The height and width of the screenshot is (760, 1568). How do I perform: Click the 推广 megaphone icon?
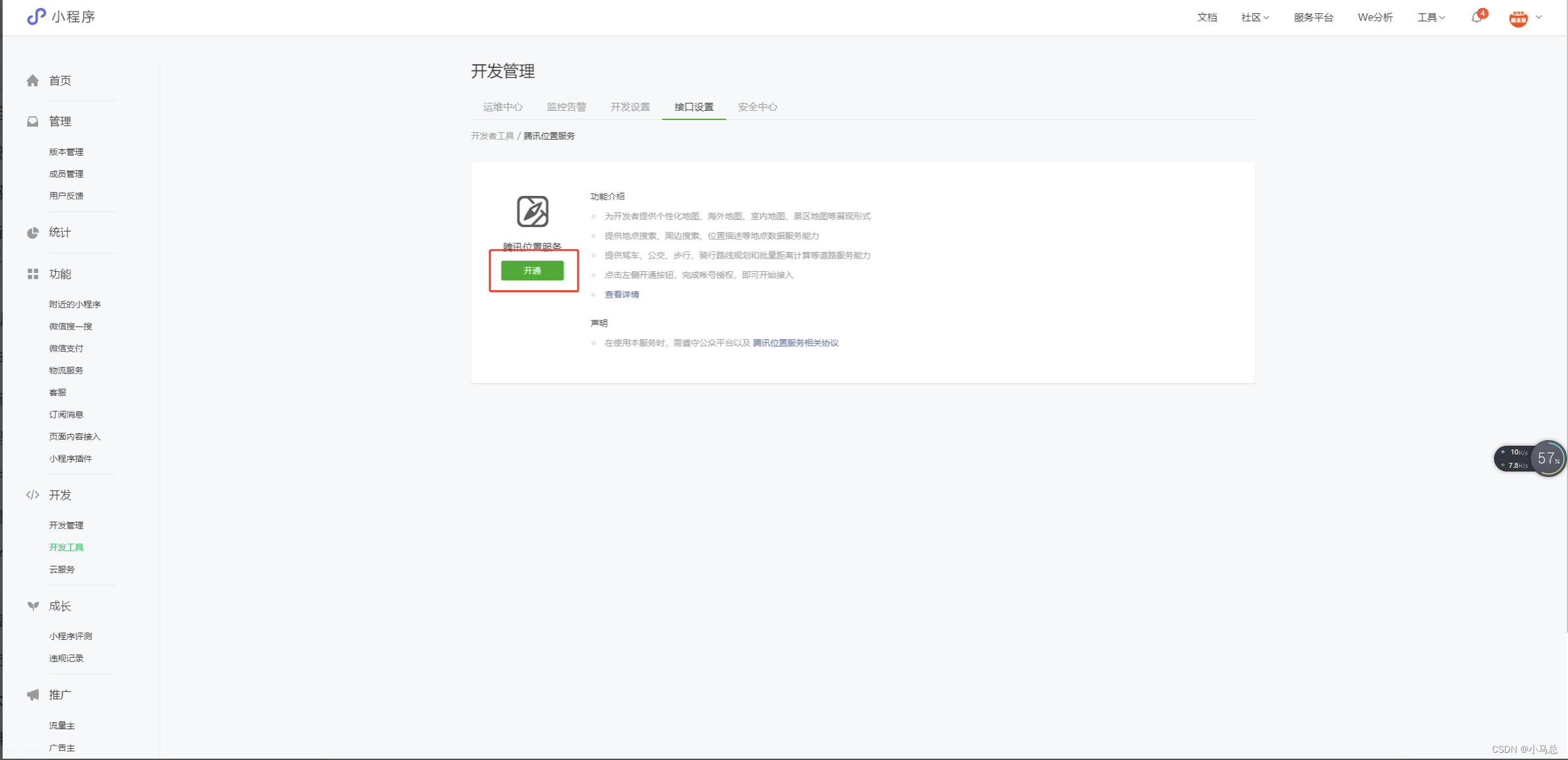coord(32,695)
